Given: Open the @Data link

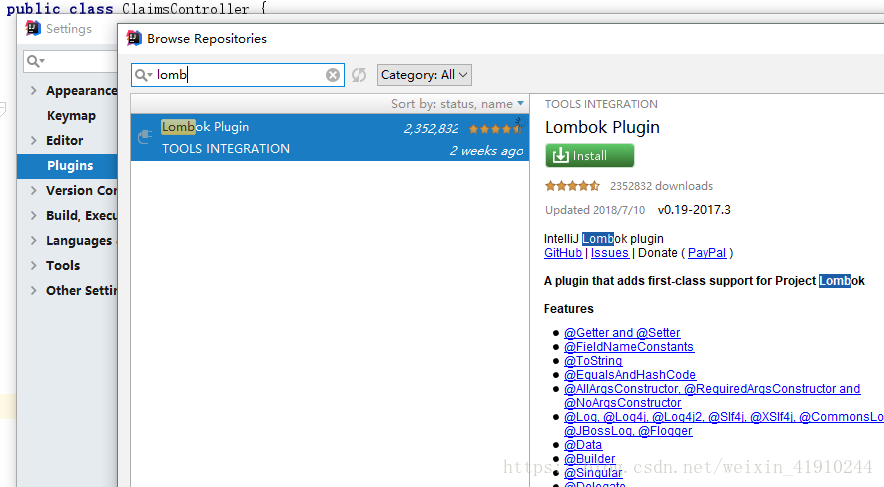Looking at the screenshot, I should coord(583,445).
